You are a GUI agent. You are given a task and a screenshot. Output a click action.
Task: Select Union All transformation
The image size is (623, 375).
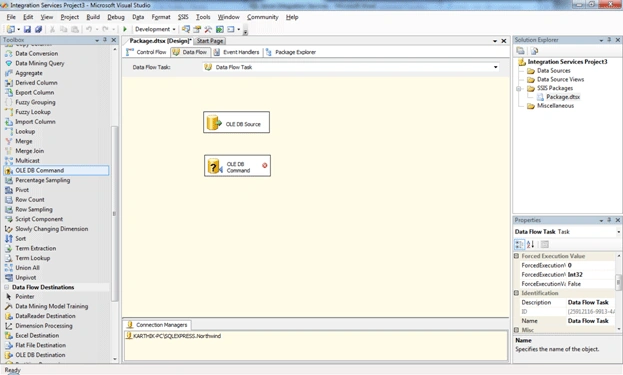27,268
